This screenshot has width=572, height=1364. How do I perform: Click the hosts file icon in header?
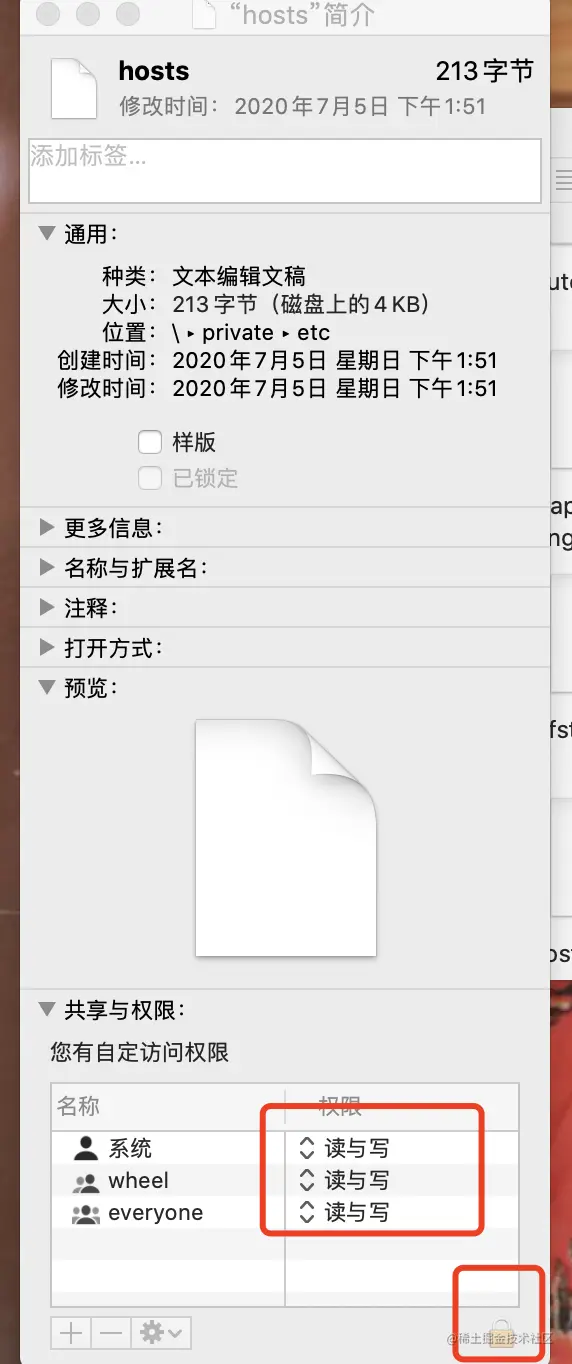pos(73,88)
